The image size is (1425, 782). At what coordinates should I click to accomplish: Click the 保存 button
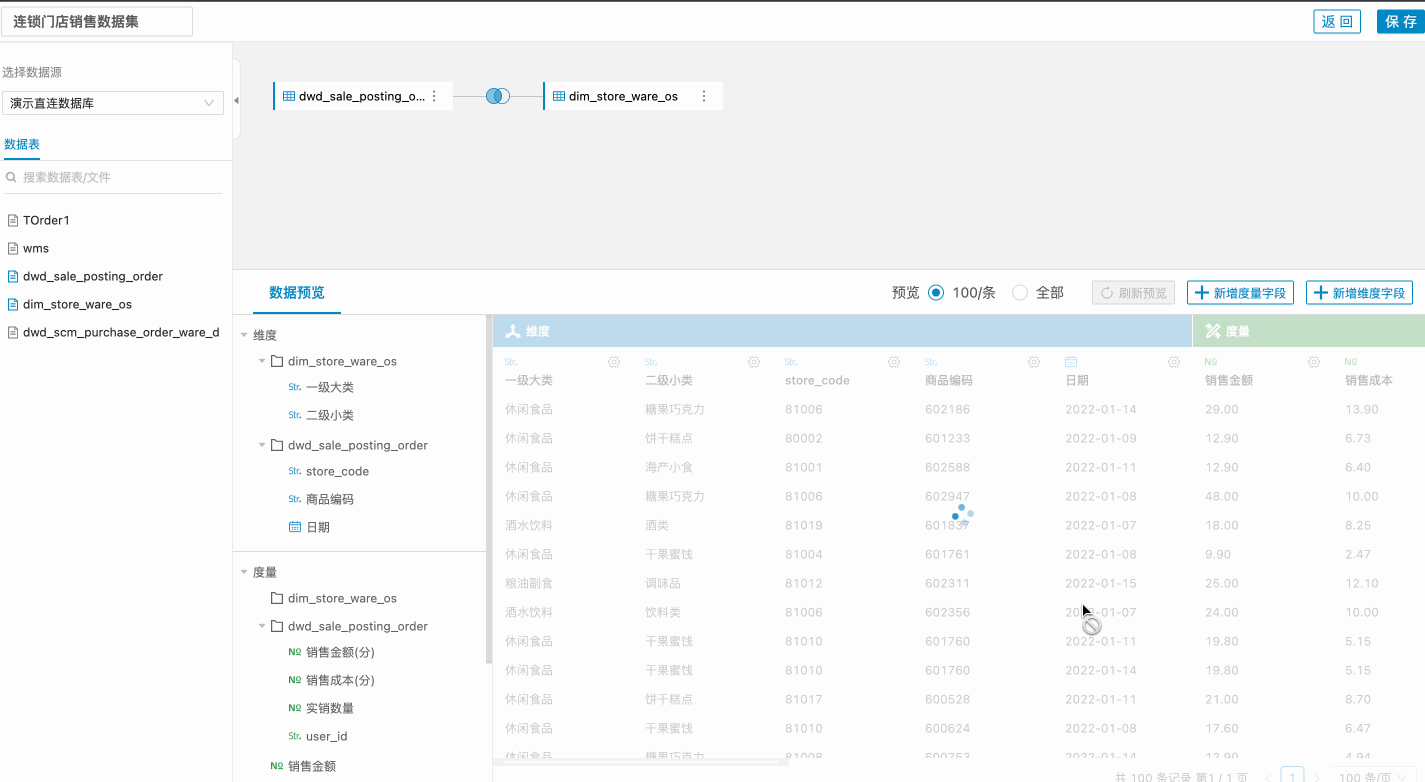1400,22
